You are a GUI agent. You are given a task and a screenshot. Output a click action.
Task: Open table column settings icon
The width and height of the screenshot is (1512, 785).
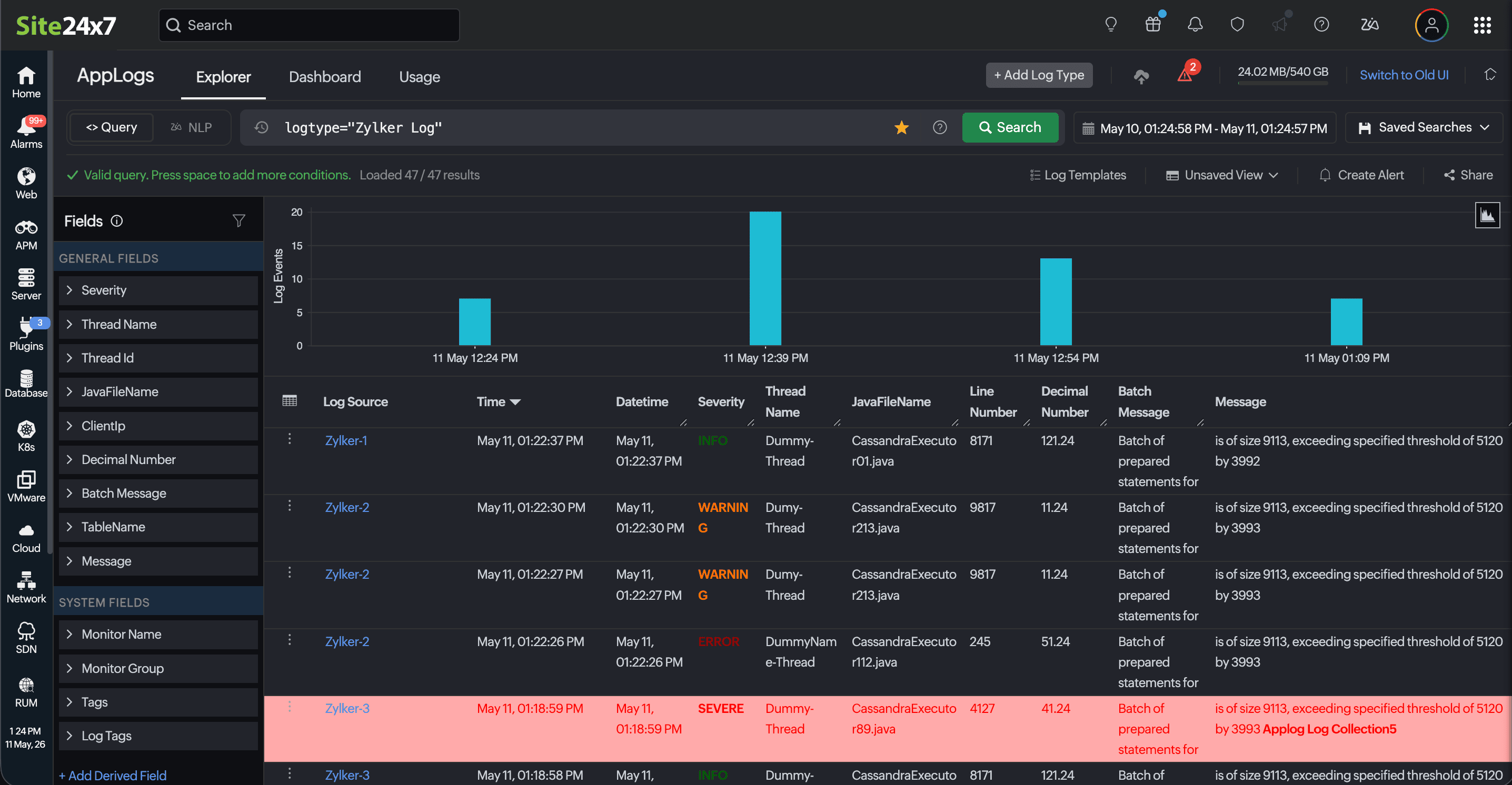[290, 401]
